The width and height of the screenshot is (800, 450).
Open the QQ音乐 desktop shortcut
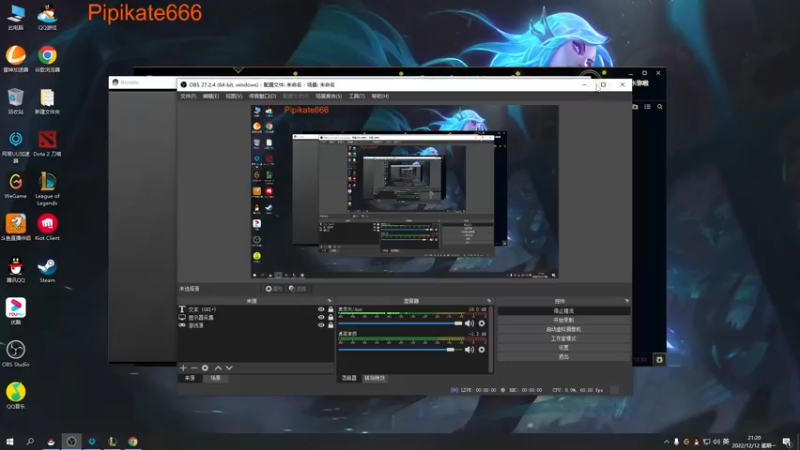pyautogui.click(x=16, y=395)
